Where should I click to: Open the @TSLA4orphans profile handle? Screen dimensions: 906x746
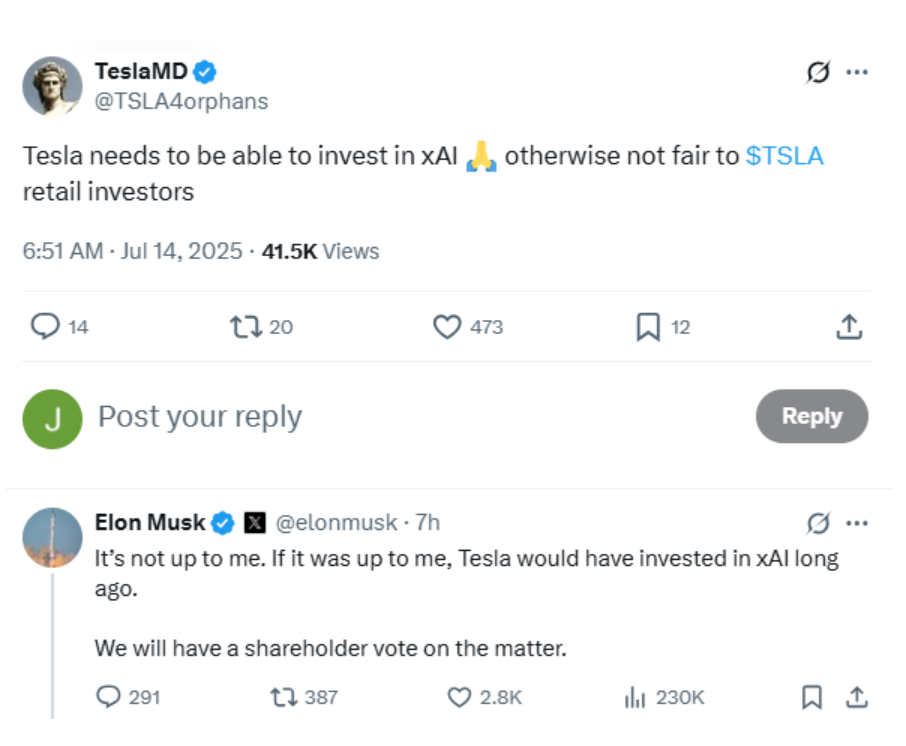pos(181,101)
